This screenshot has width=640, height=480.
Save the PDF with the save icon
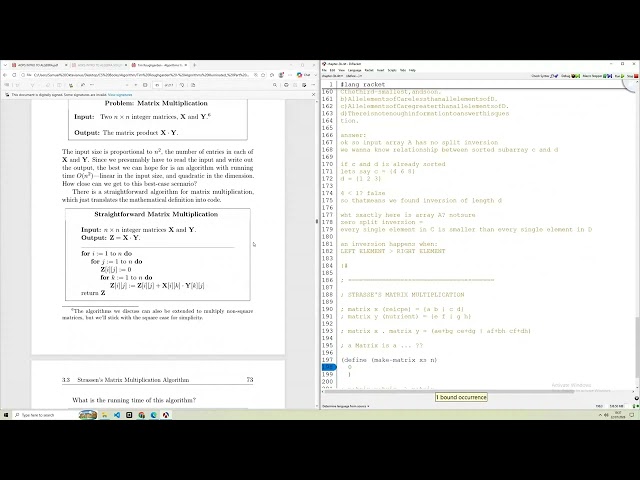coord(295,85)
